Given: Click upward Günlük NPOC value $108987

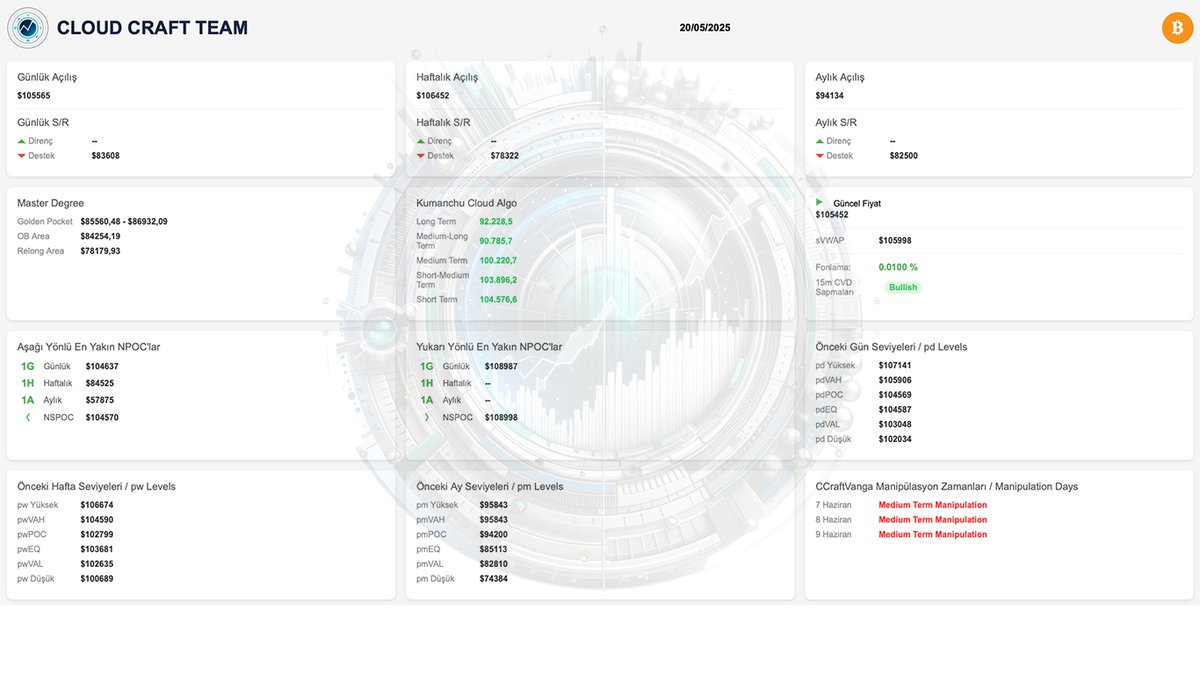Looking at the screenshot, I should click(x=501, y=366).
